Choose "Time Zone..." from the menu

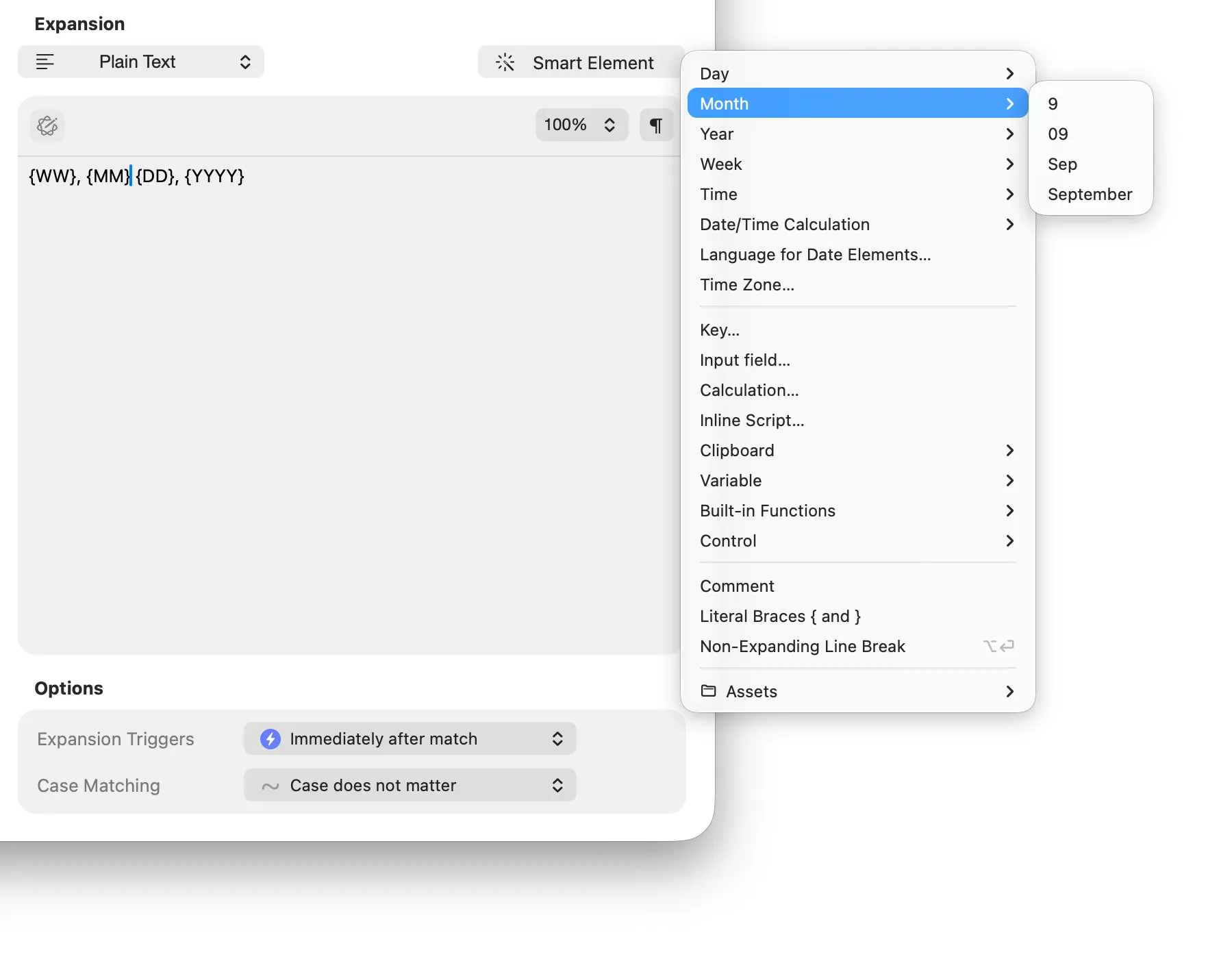[747, 285]
